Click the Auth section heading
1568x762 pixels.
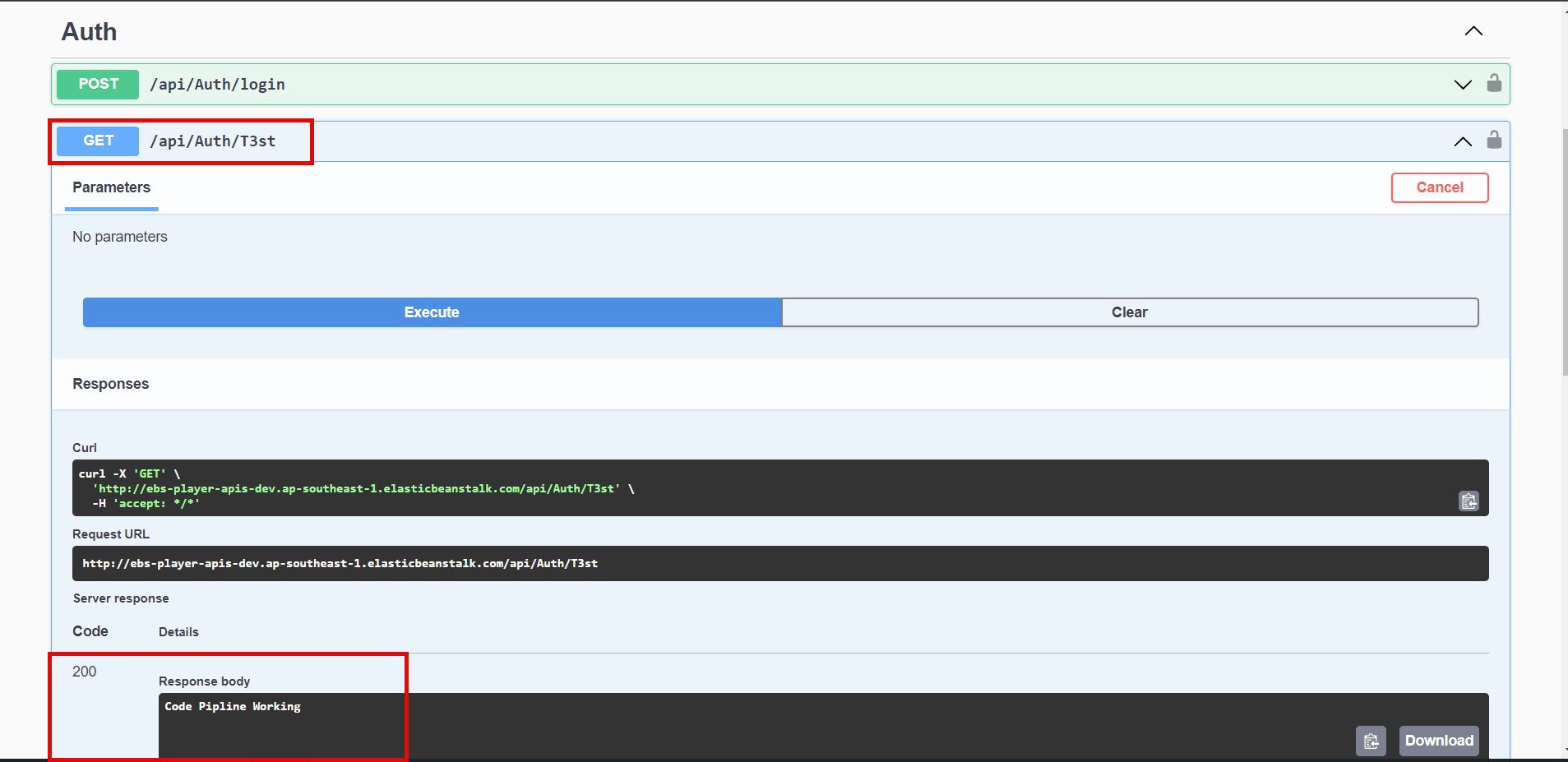coord(89,31)
